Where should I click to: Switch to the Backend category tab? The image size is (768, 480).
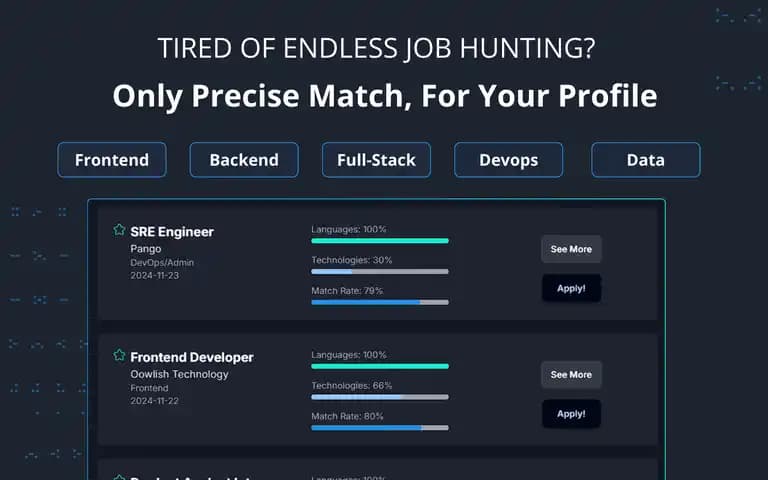coord(244,160)
